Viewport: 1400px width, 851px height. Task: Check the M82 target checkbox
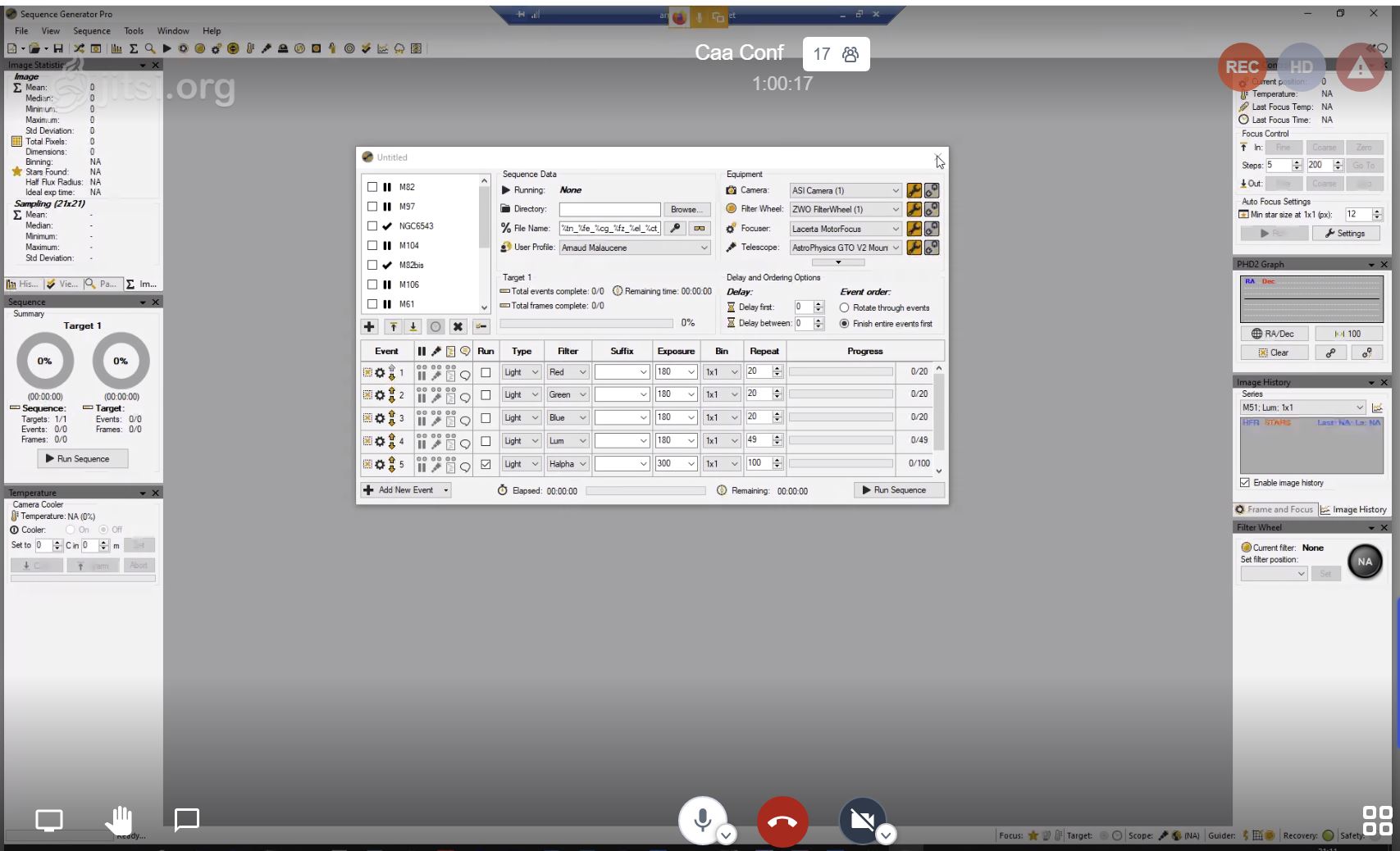[x=372, y=187]
